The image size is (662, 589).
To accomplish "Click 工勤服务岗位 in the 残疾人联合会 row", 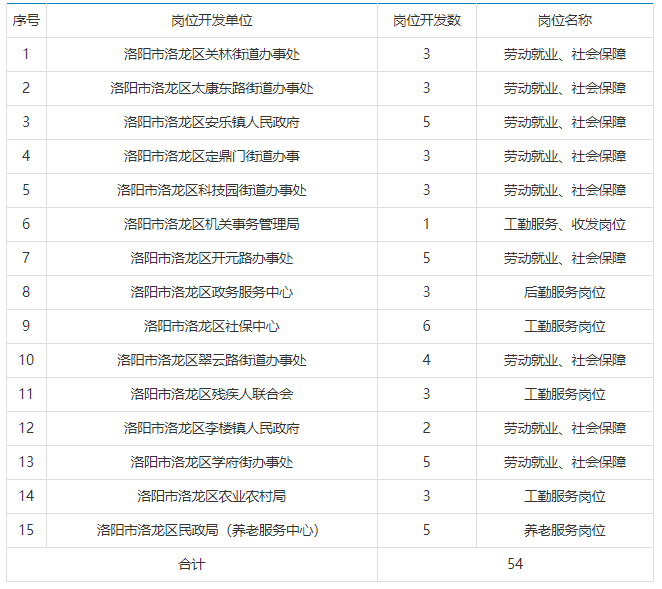I will [x=565, y=394].
